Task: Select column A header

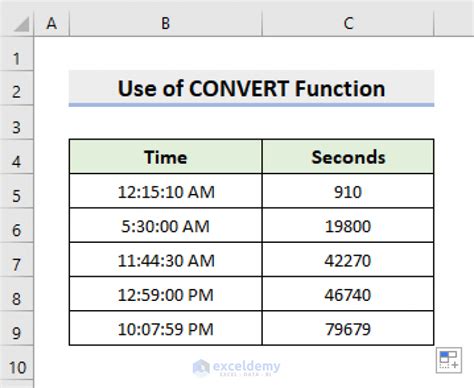Action: click(52, 23)
